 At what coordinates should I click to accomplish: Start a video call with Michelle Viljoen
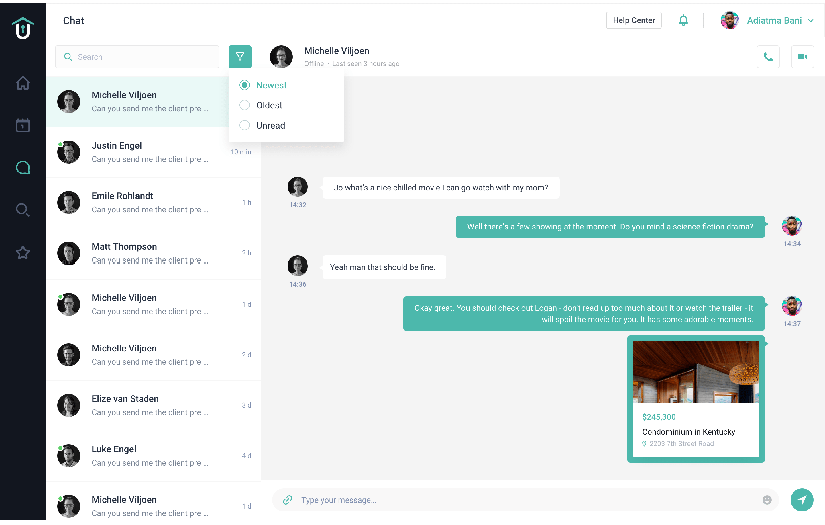802,57
